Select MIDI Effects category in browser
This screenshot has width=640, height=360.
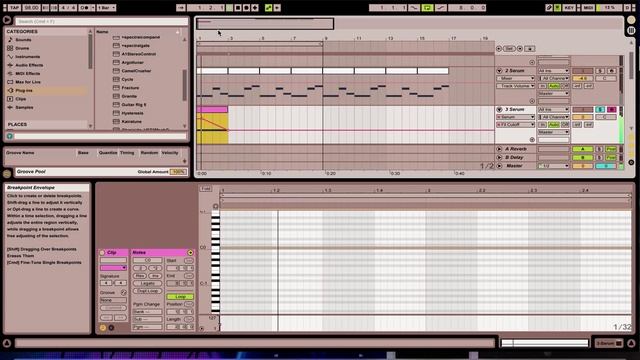pos(27,73)
